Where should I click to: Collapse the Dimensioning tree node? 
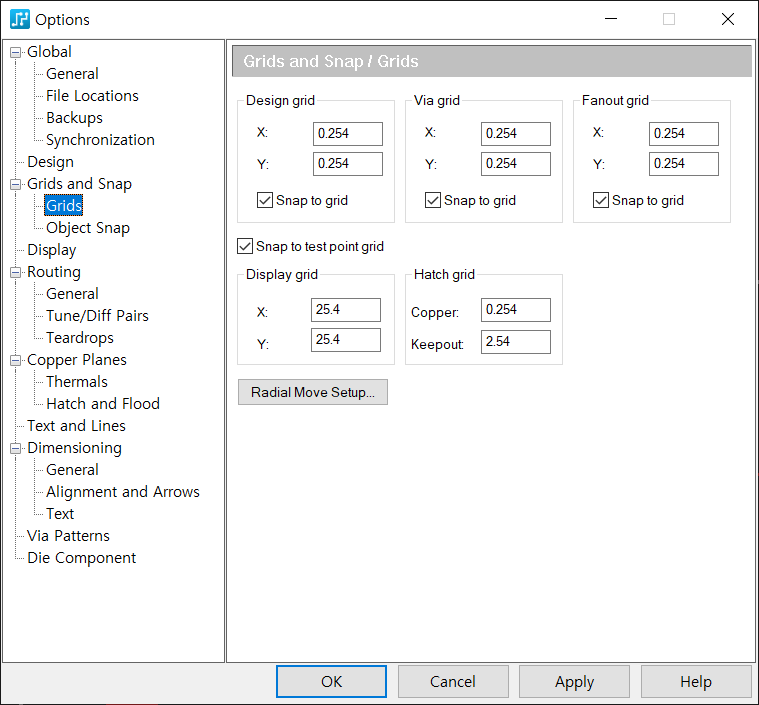15,448
